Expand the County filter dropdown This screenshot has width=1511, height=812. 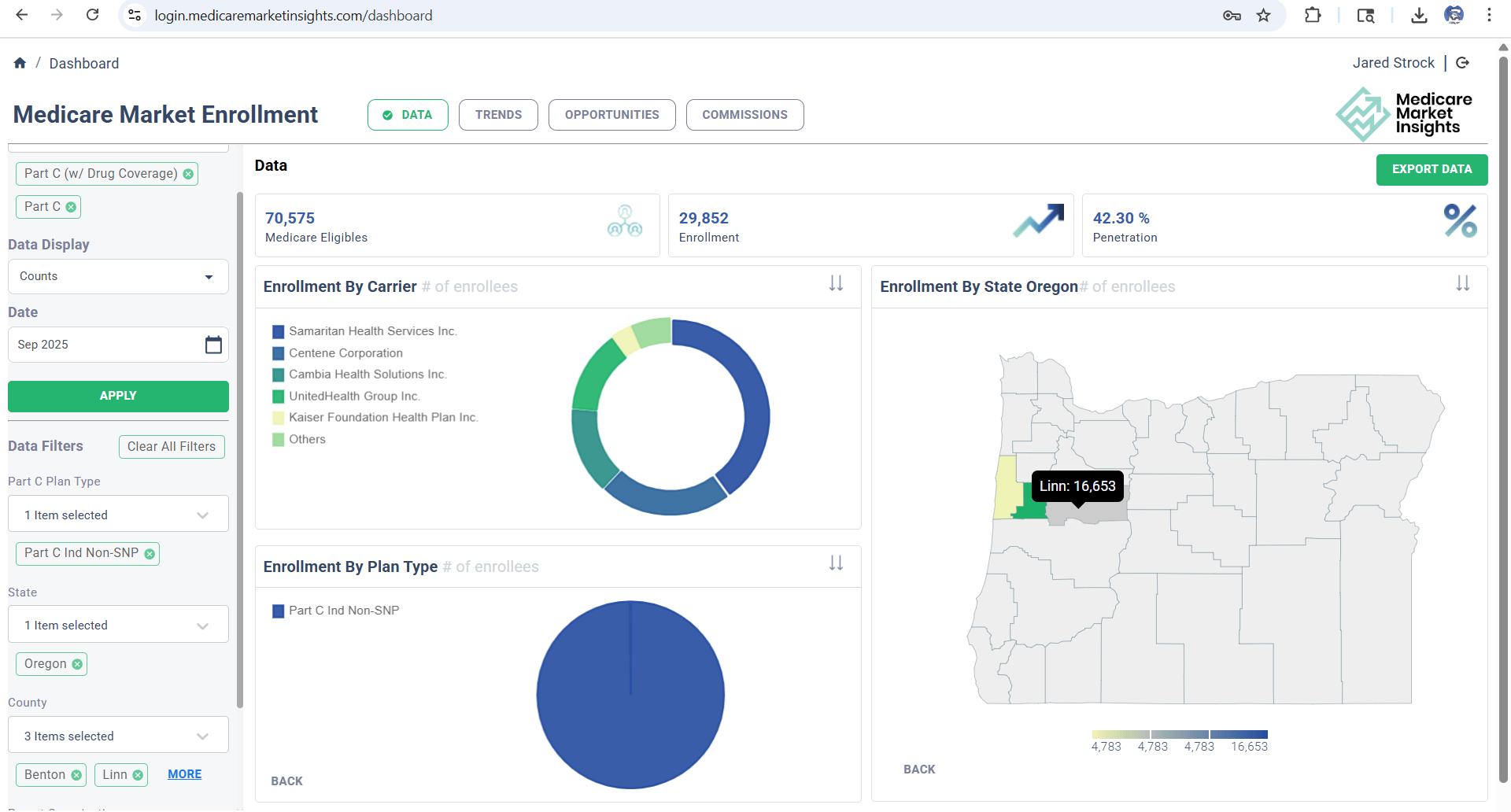click(x=118, y=736)
